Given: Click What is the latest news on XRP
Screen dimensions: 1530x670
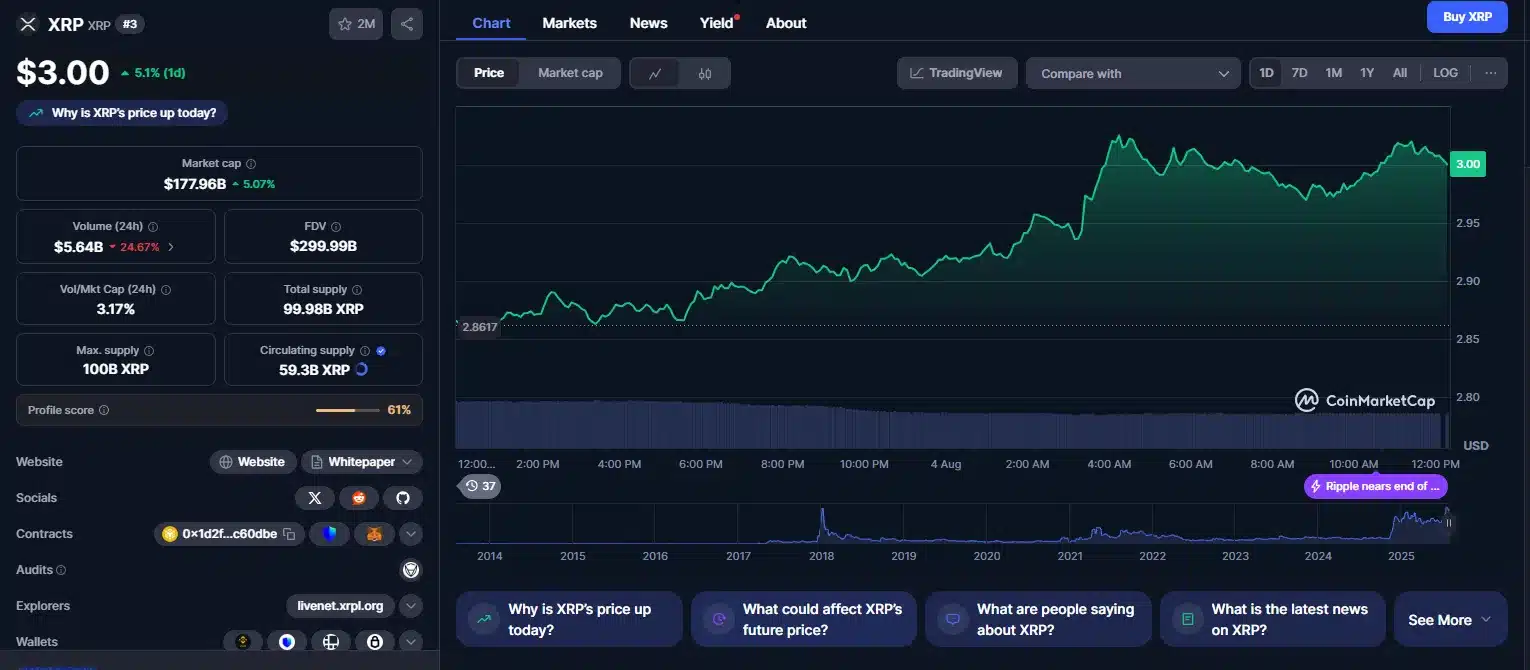Looking at the screenshot, I should click(1272, 620).
